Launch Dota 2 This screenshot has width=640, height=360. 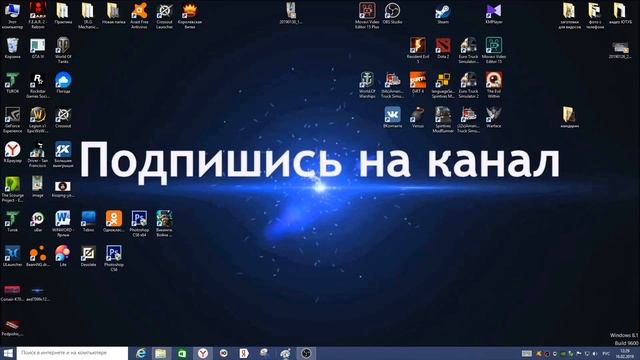443,48
